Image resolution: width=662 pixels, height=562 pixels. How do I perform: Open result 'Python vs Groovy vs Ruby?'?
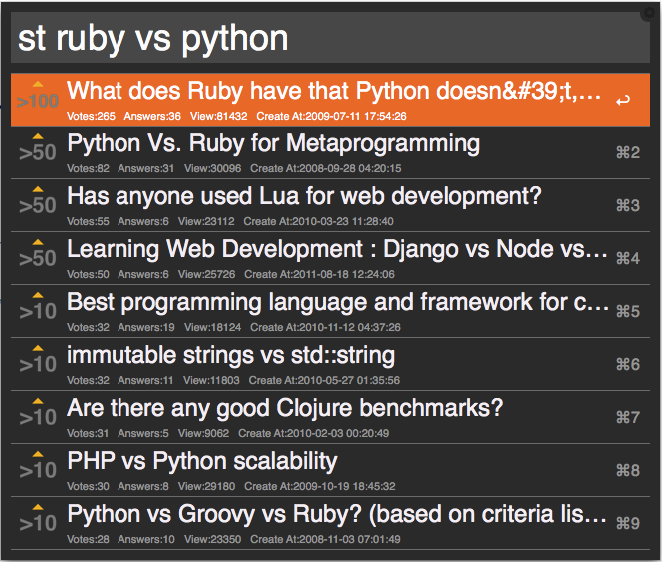pyautogui.click(x=330, y=523)
